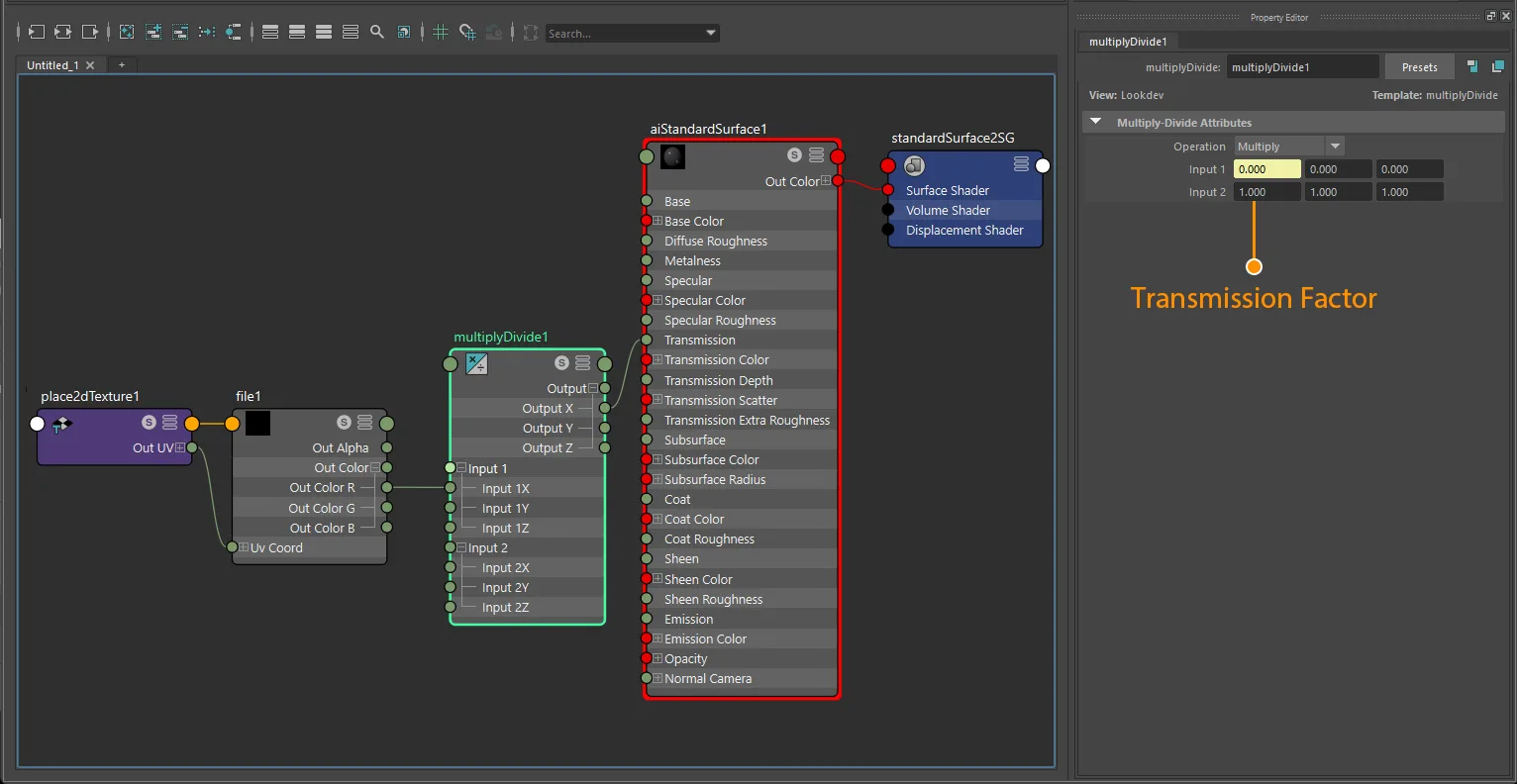Image resolution: width=1517 pixels, height=784 pixels.
Task: Click the View: Lookdev label
Action: click(x=1126, y=95)
